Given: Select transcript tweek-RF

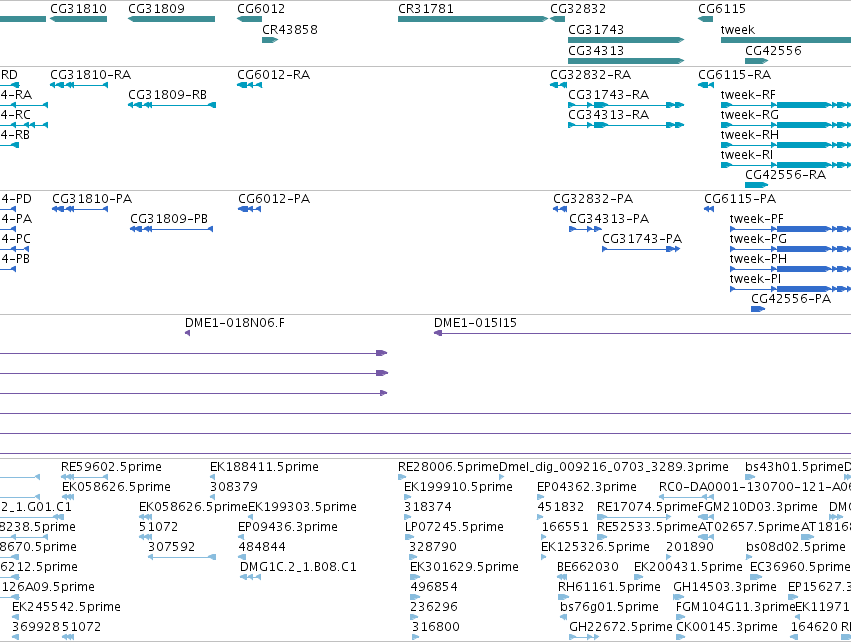Looking at the screenshot, I should click(x=748, y=94).
